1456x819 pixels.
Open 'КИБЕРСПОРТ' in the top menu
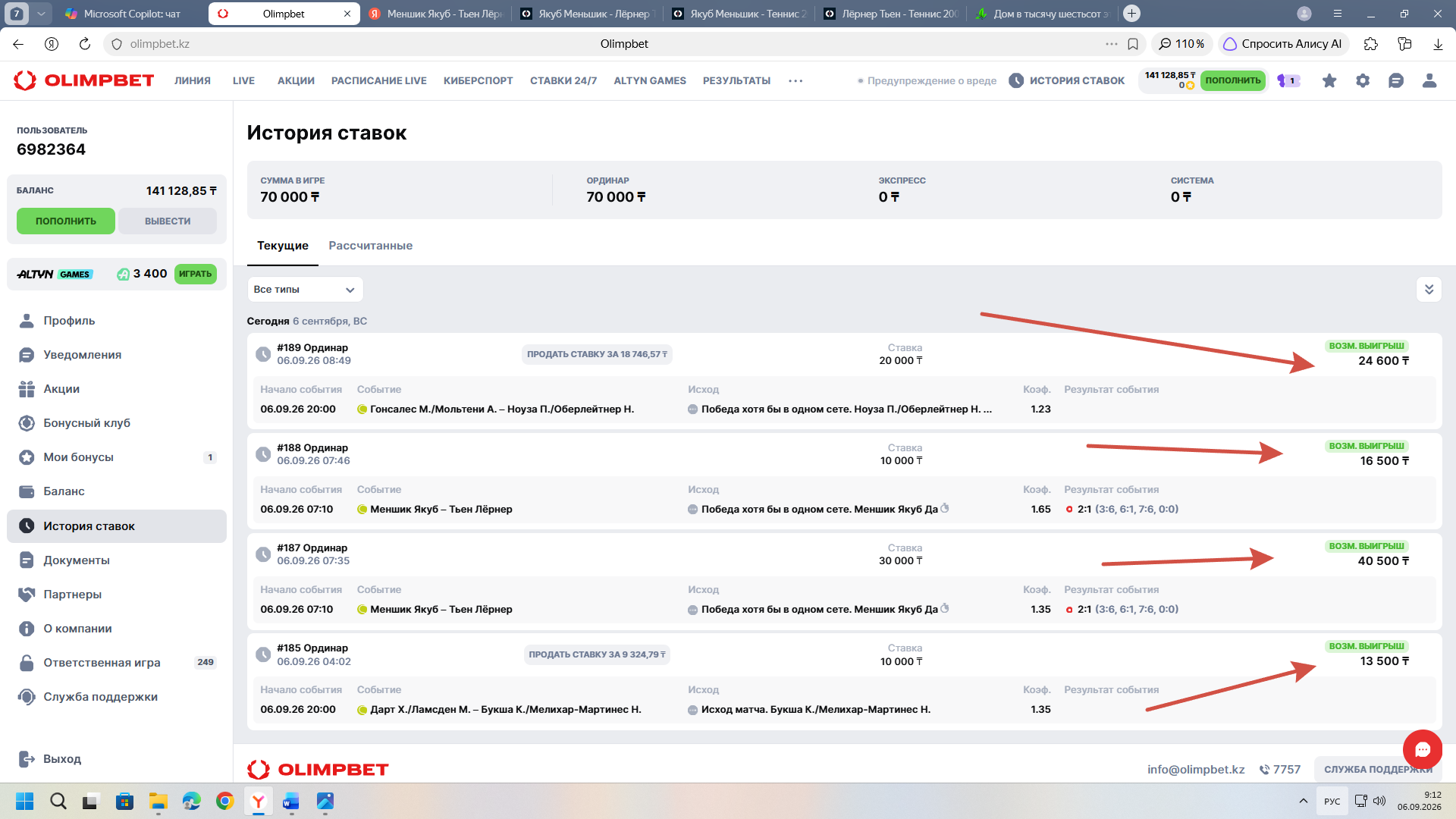(479, 80)
